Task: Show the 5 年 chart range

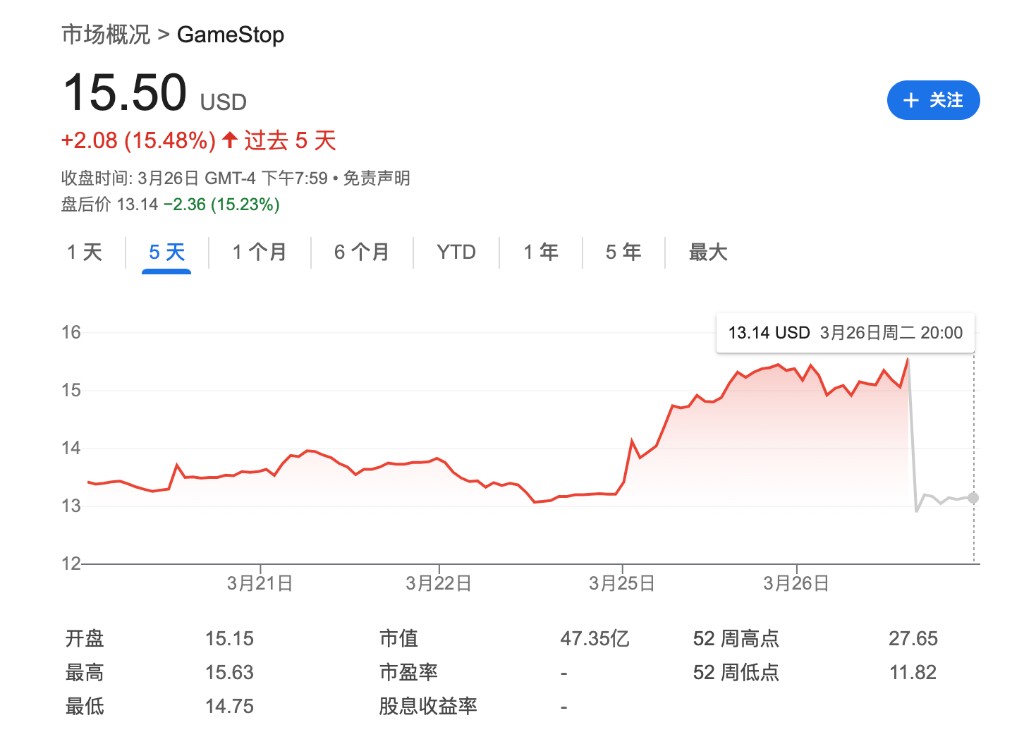Action: click(623, 252)
